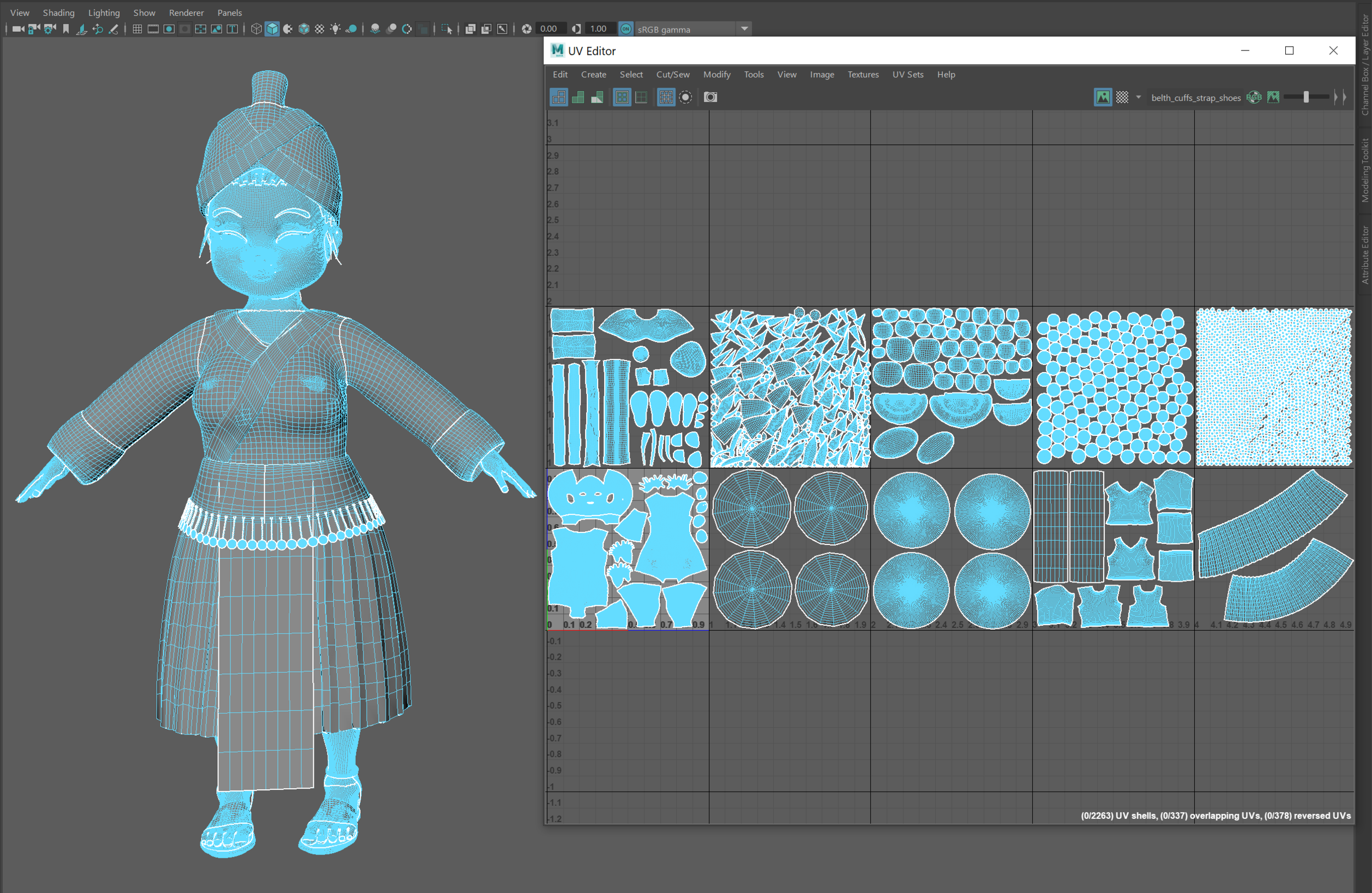Image resolution: width=1372 pixels, height=893 pixels.
Task: Click the use all lights bulb icon
Action: tap(335, 29)
